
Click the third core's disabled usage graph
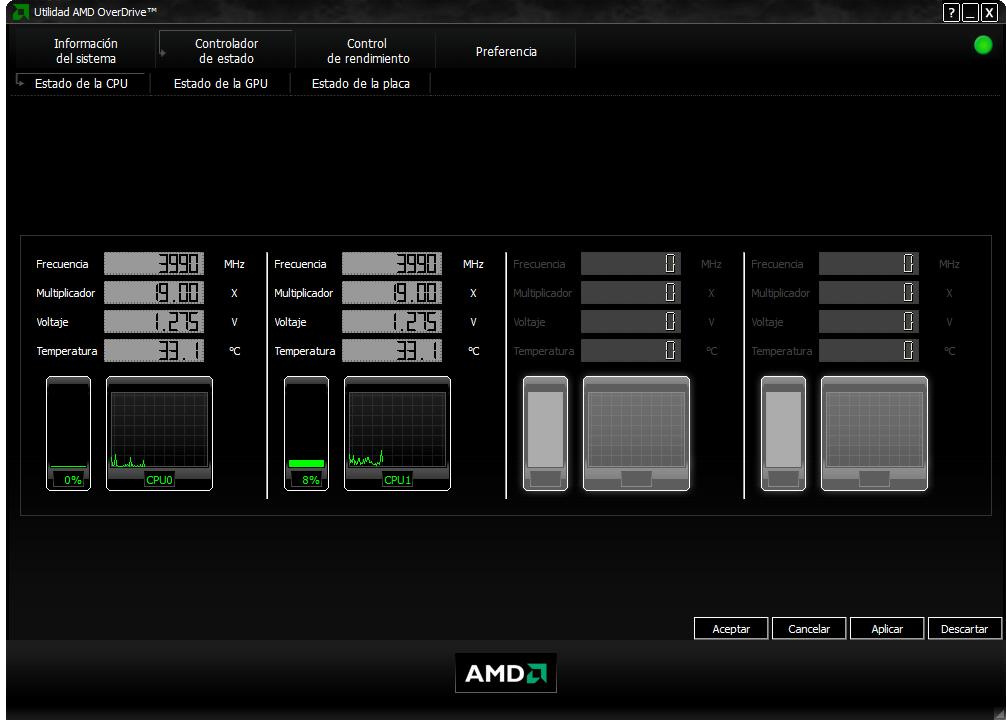click(636, 430)
